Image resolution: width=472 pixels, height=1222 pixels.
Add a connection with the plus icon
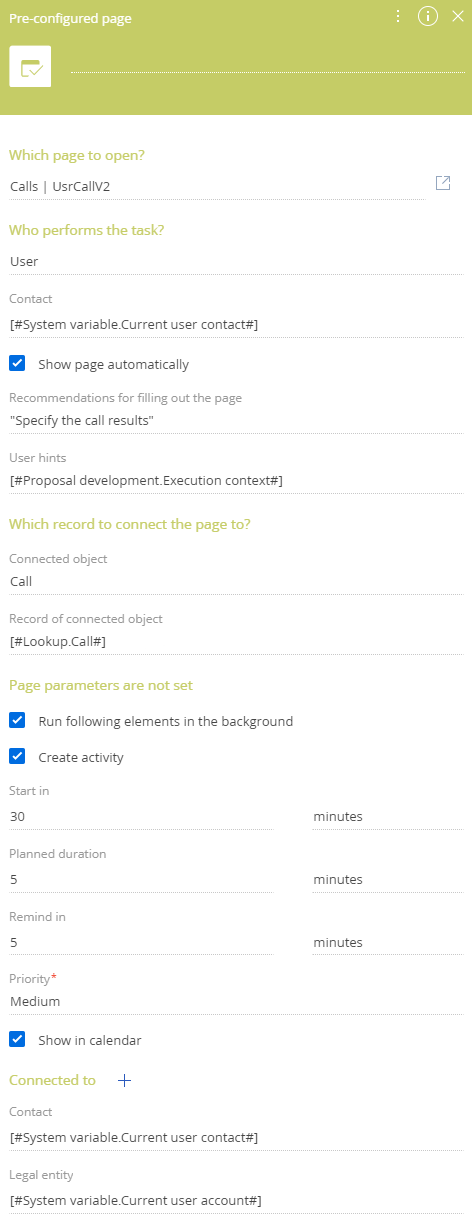pyautogui.click(x=125, y=1080)
